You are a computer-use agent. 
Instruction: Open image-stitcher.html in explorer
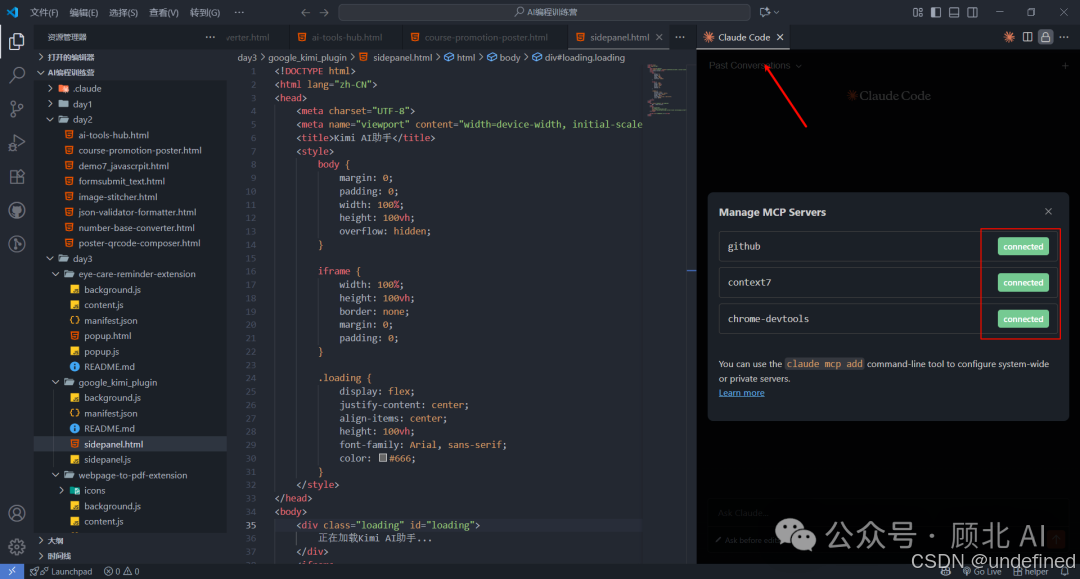click(130, 196)
